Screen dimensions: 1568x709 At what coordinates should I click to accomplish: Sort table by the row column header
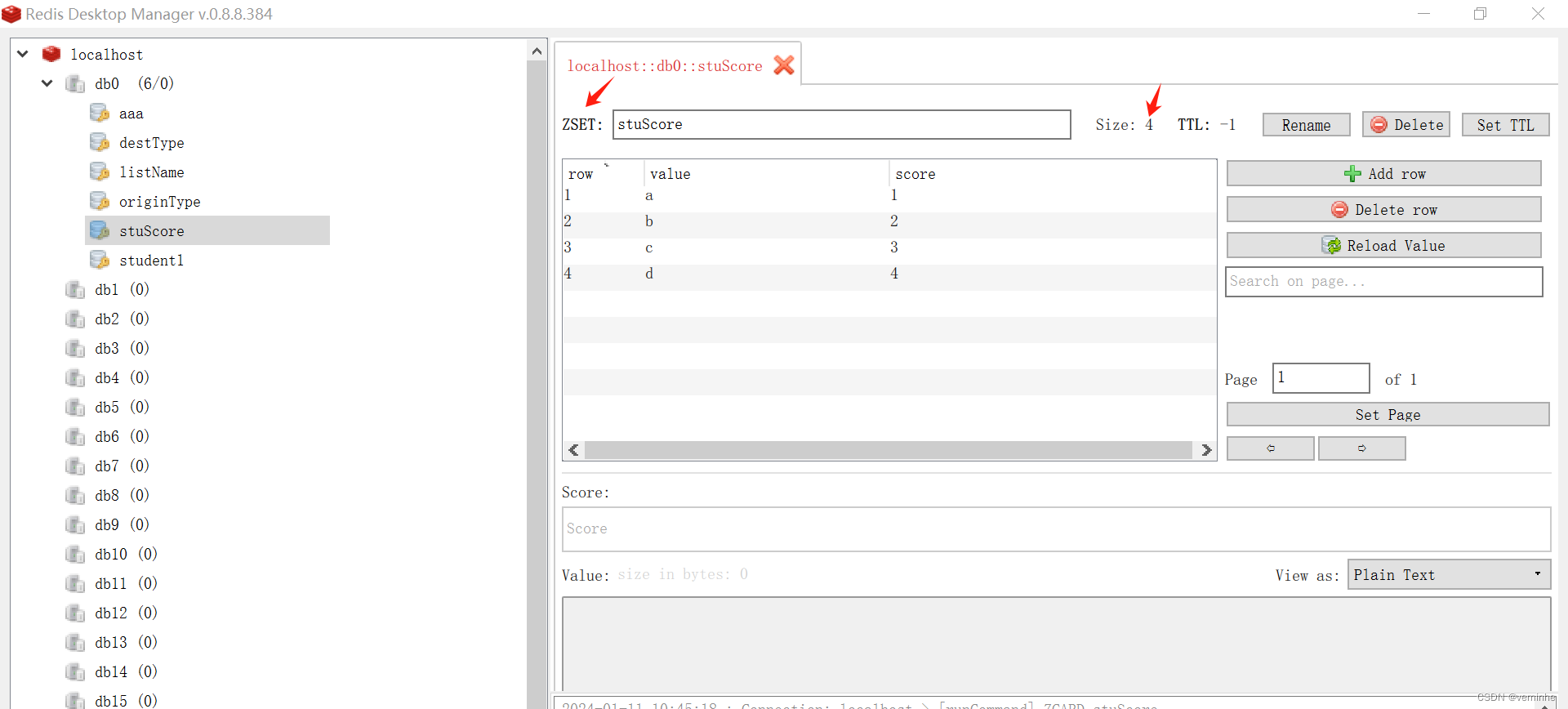click(x=604, y=173)
